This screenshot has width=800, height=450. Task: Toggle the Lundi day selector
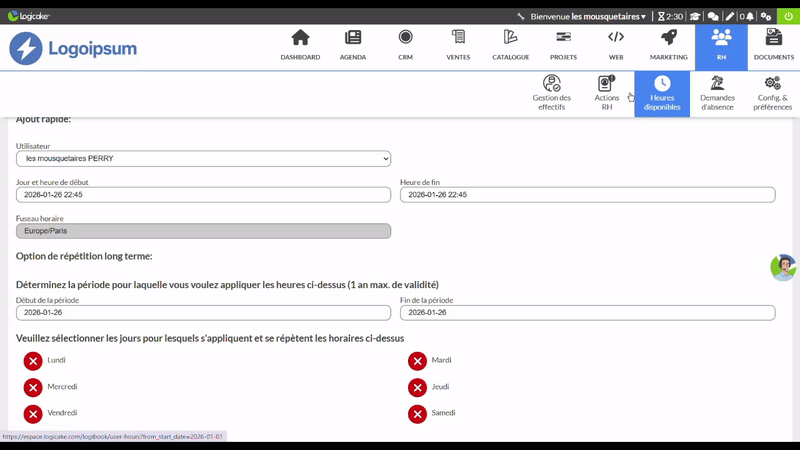pos(33,361)
